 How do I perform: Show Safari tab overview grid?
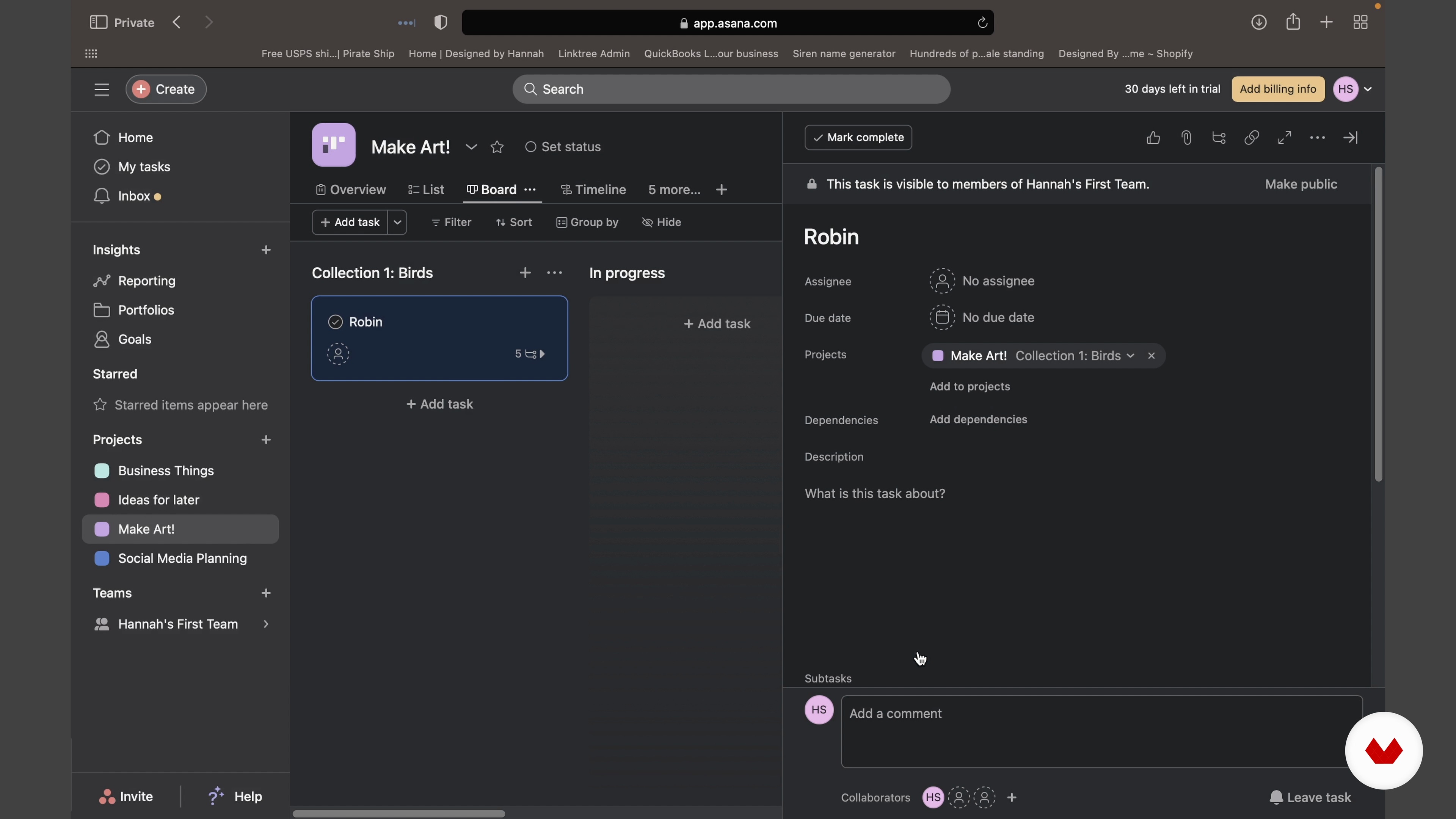(1360, 23)
